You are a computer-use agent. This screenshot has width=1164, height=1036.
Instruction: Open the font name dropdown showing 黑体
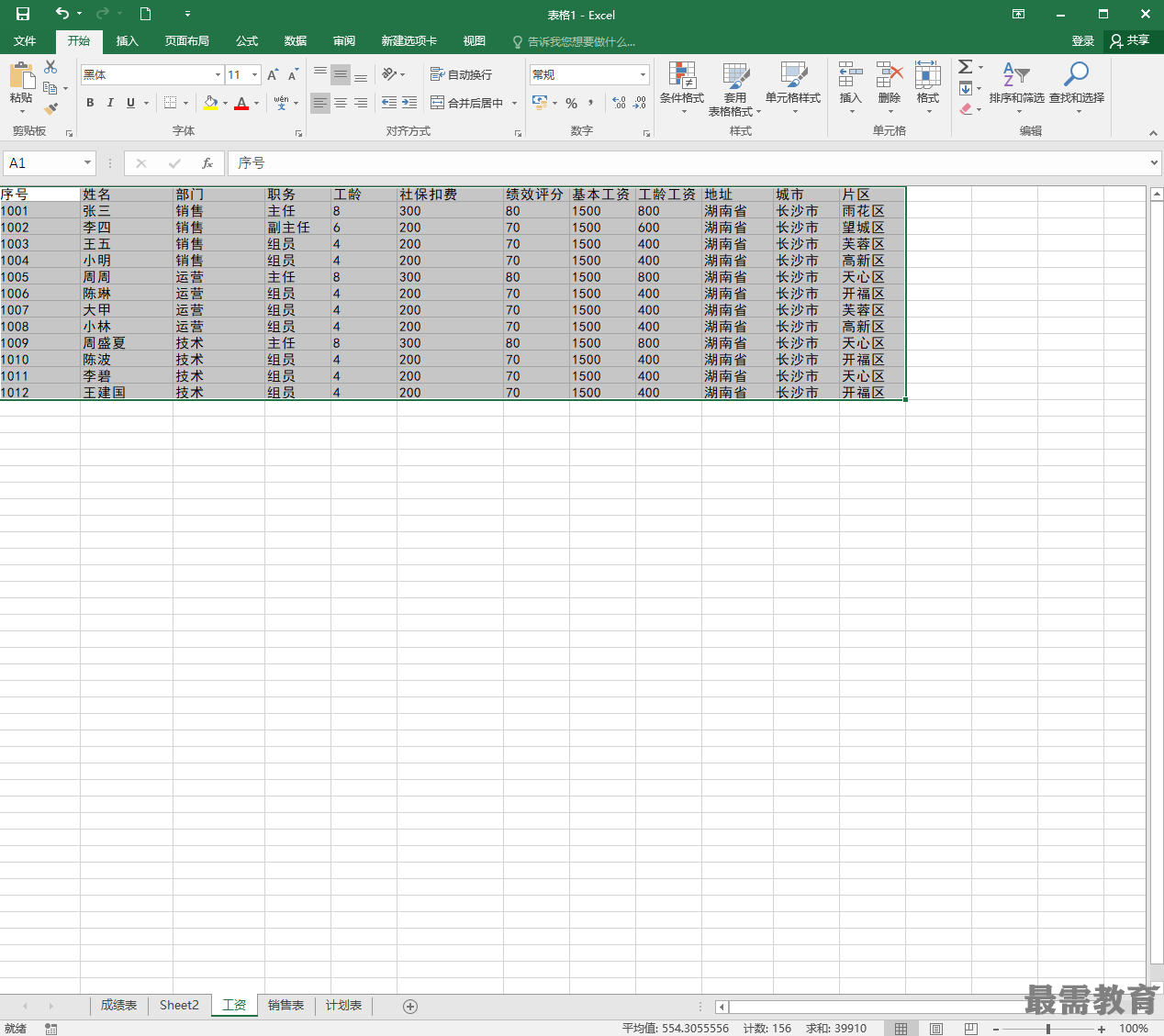(x=218, y=74)
